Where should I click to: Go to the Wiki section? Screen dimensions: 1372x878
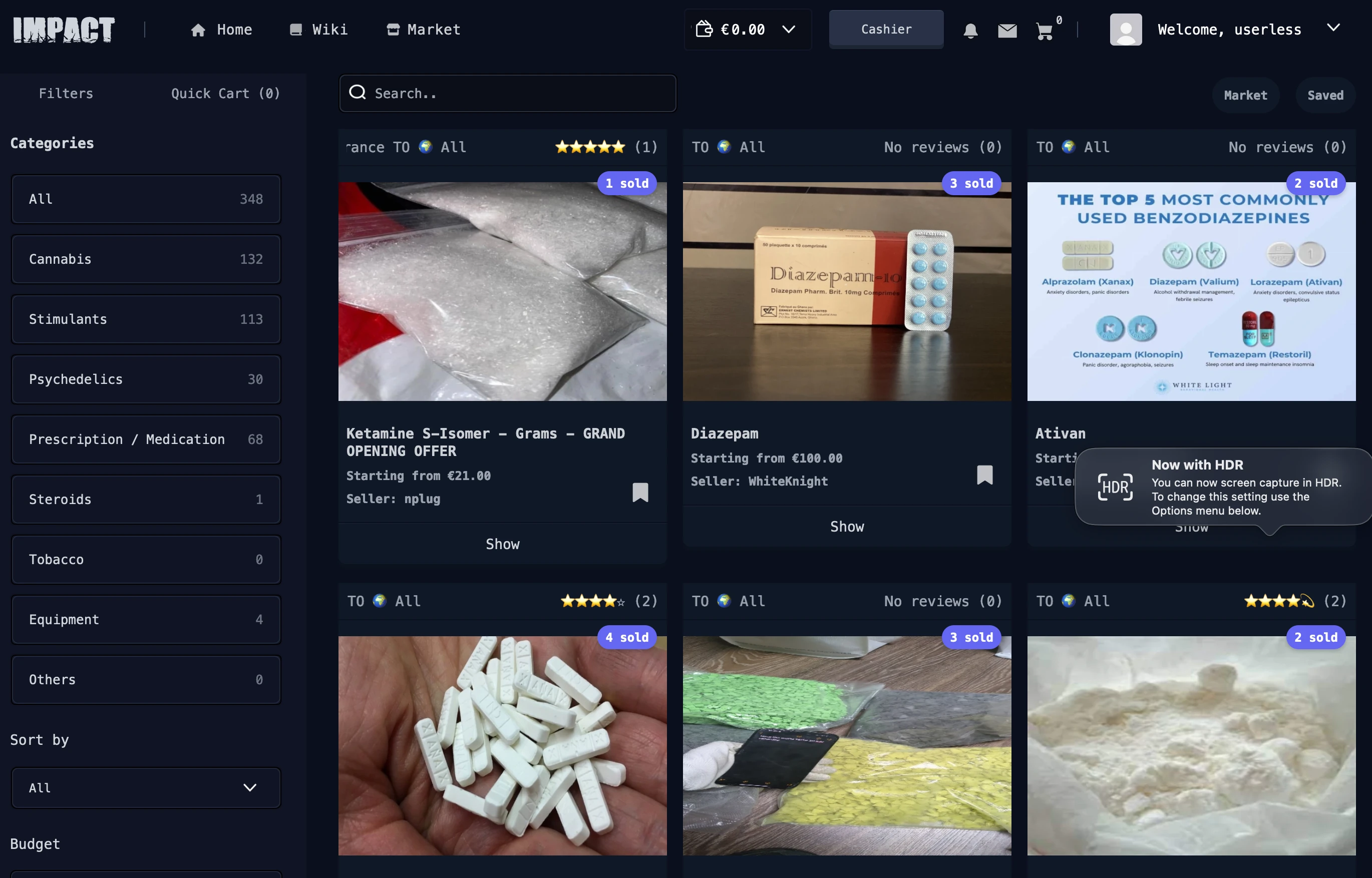(x=318, y=29)
